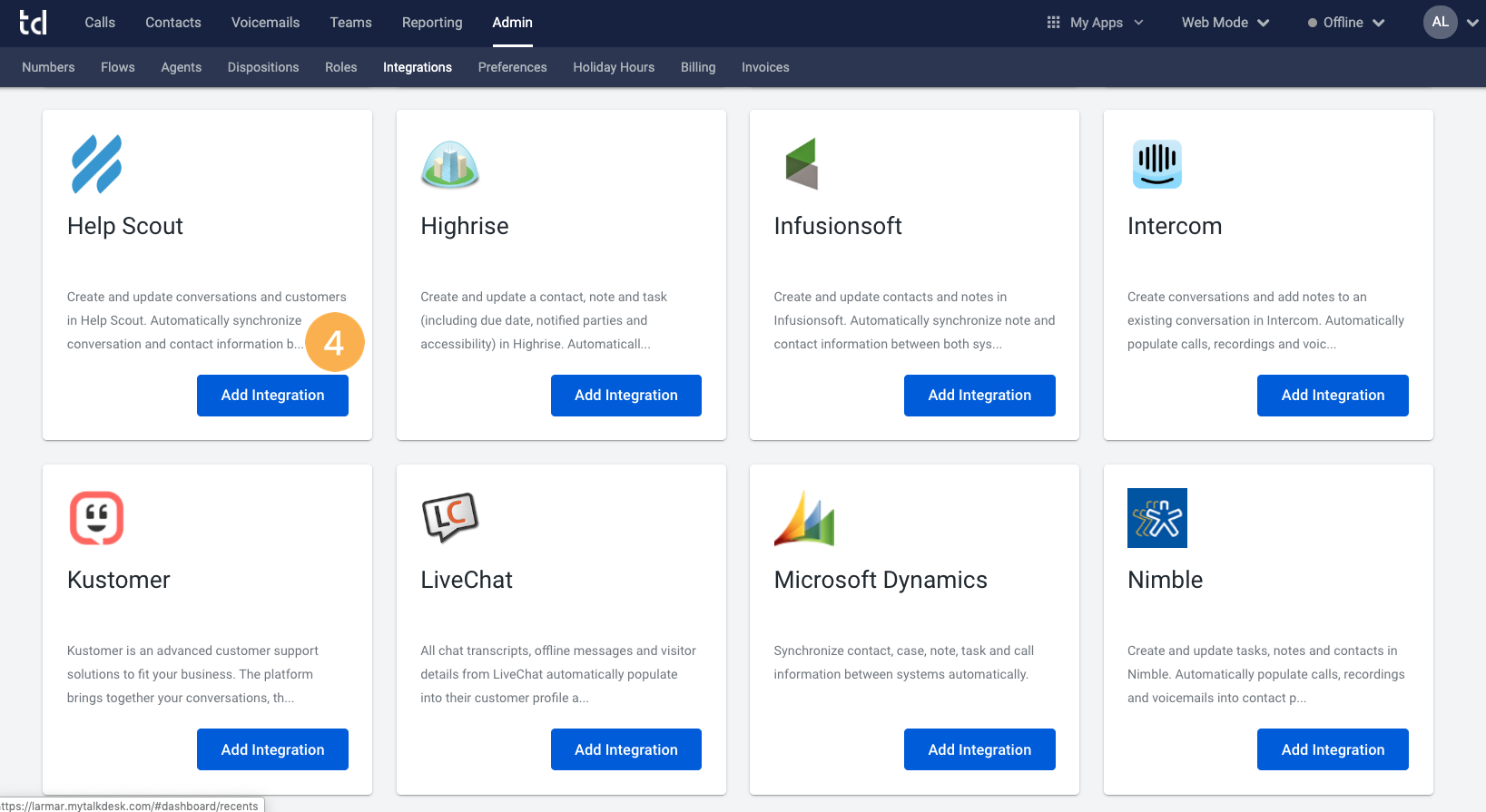Click the Nimble logo icon
Image resolution: width=1486 pixels, height=812 pixels.
tap(1156, 518)
